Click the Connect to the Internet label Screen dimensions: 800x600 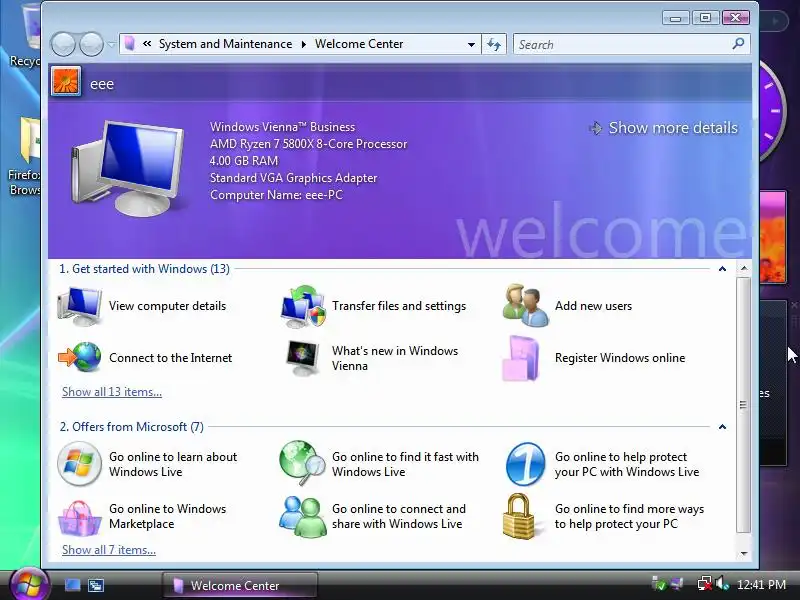coord(170,358)
